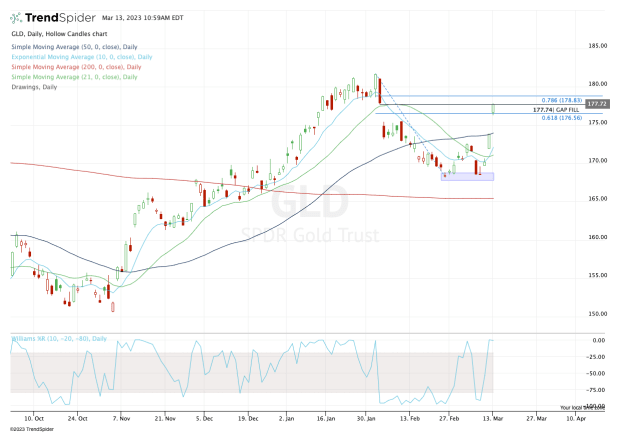Click the Exponential Moving Average (10) legend entry
The image size is (620, 434).
point(82,57)
